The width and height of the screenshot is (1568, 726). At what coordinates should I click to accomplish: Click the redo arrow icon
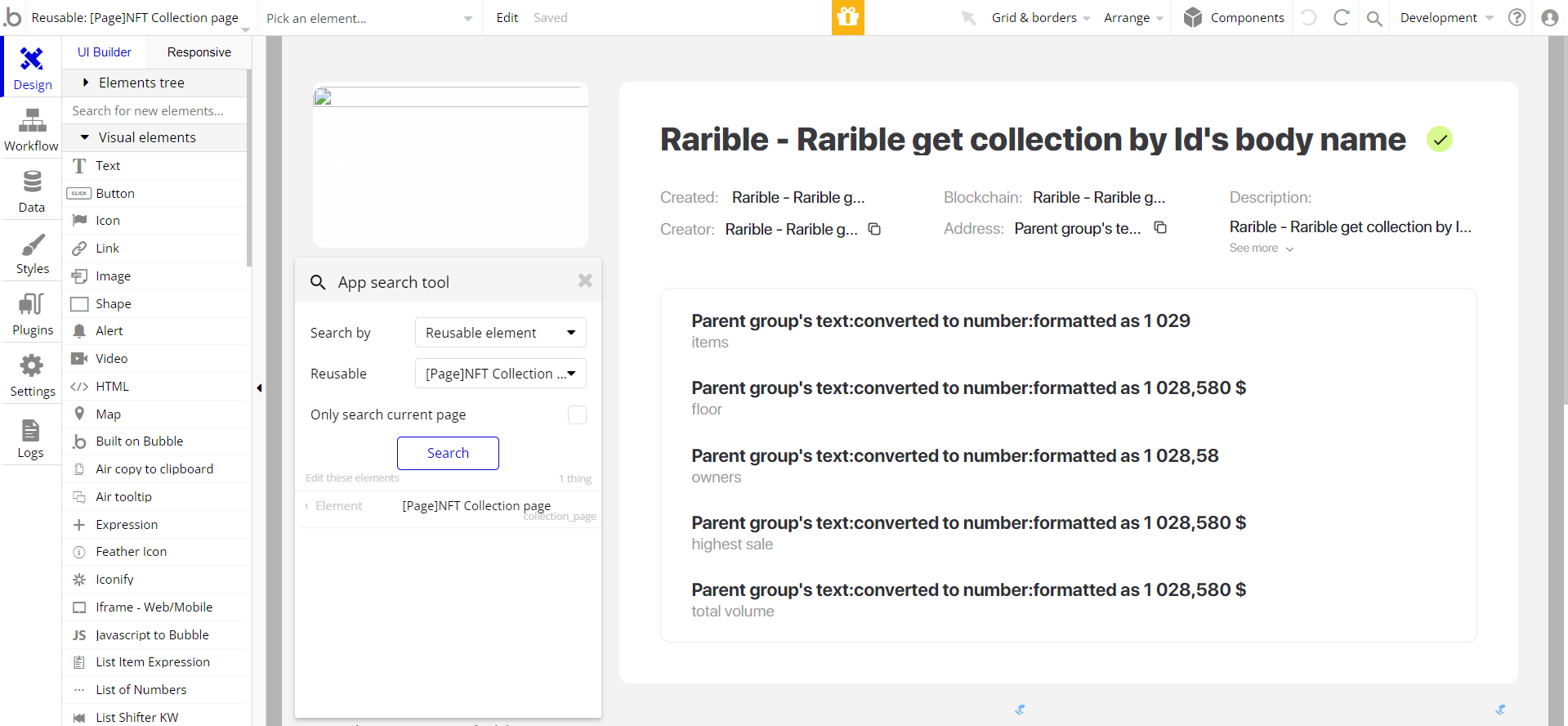pyautogui.click(x=1341, y=17)
